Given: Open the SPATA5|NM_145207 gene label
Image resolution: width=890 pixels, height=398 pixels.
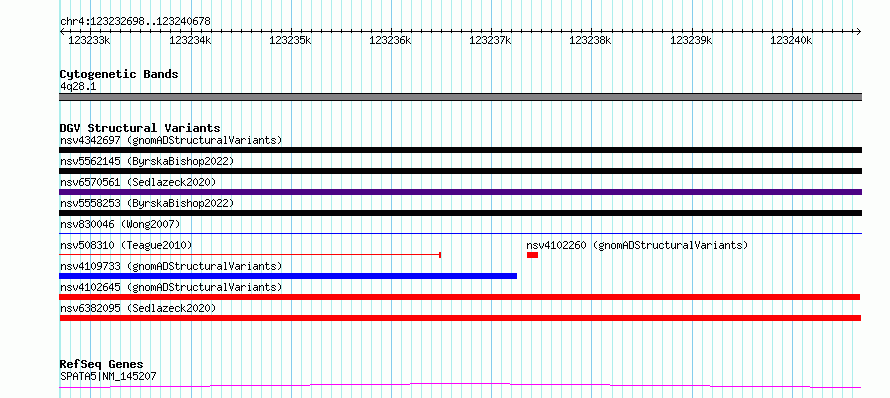Looking at the screenshot, I should (x=108, y=376).
